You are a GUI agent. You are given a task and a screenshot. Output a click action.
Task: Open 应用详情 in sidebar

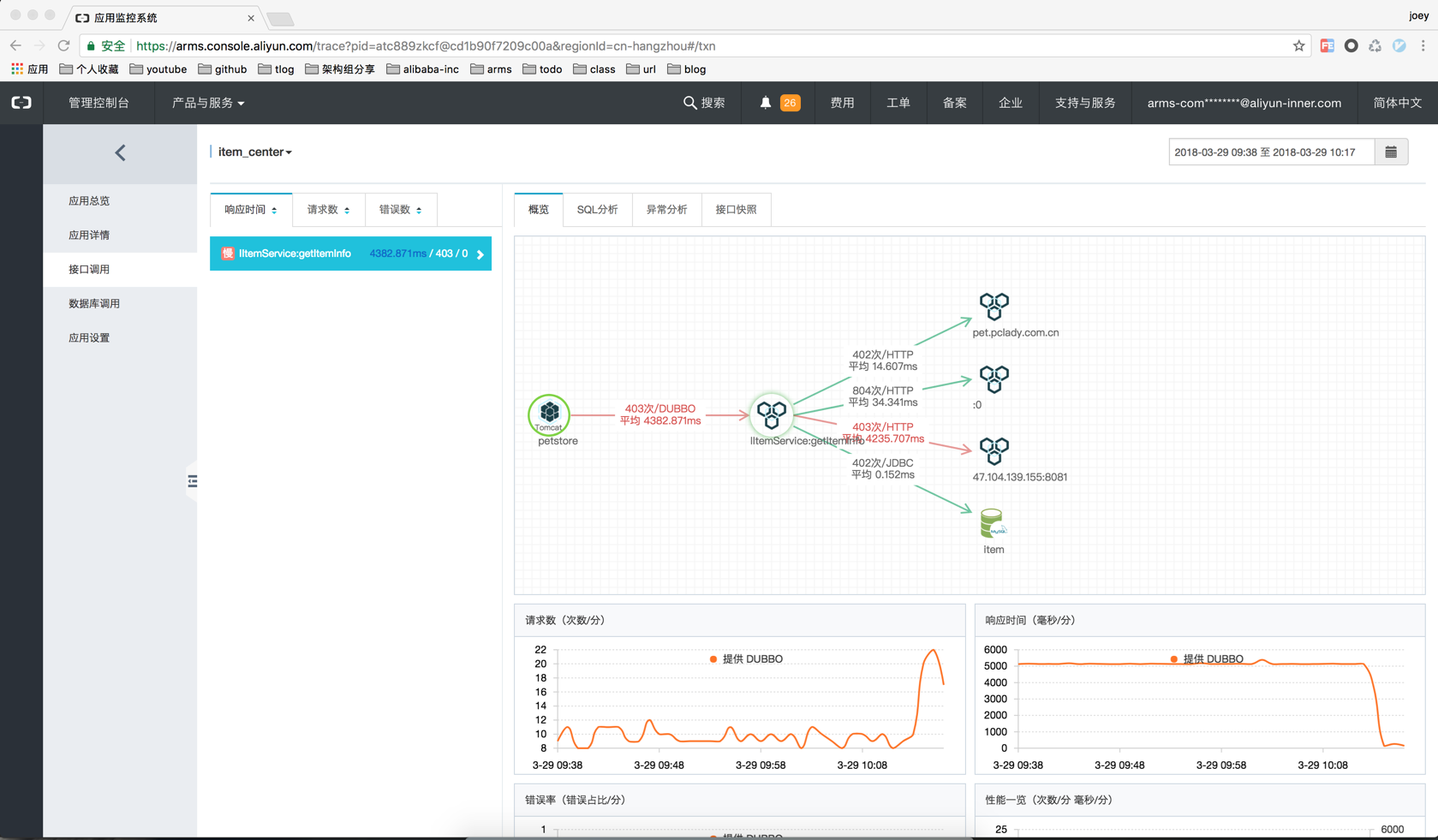tap(120, 235)
